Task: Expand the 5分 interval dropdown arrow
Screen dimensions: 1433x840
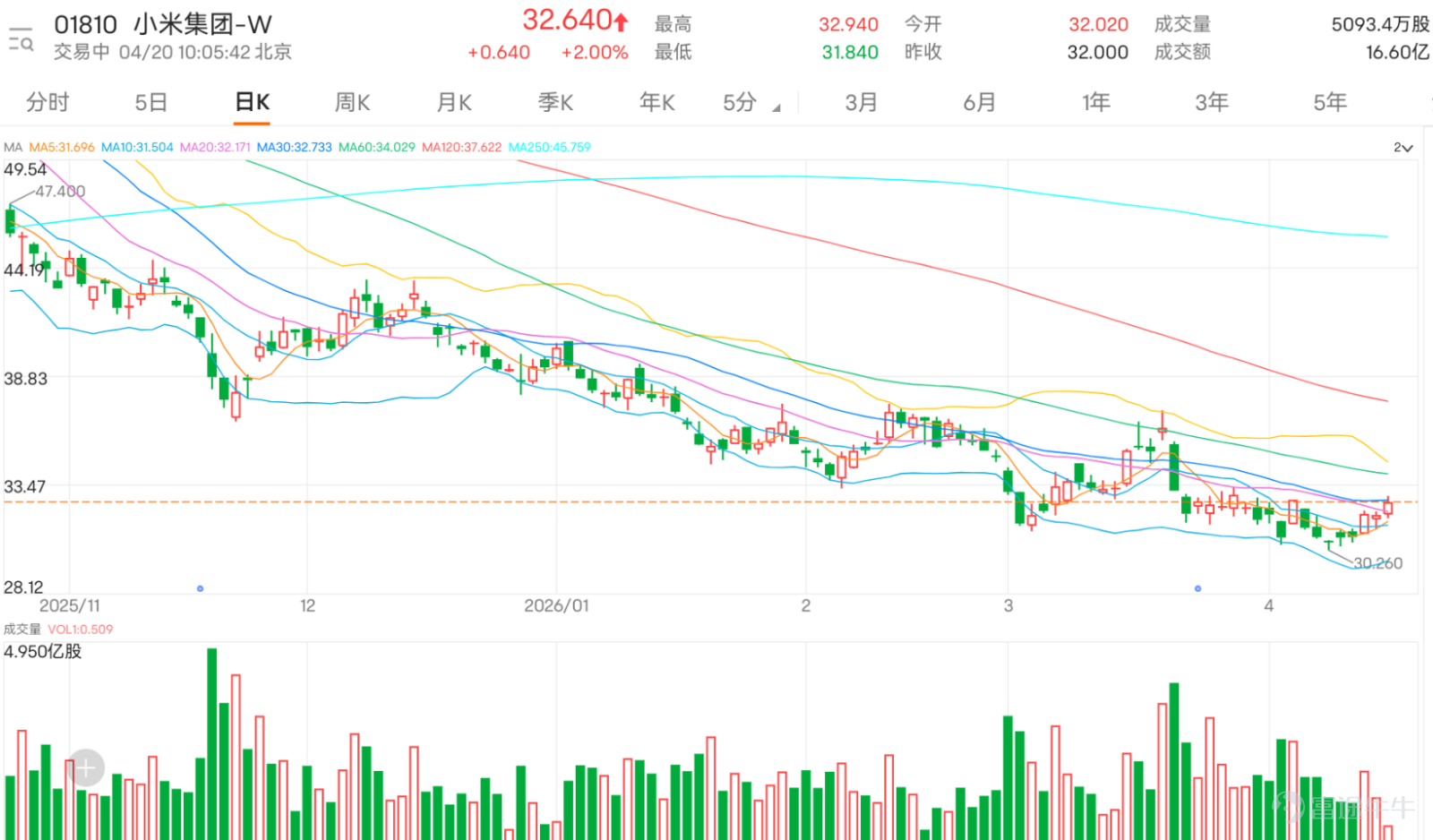Action: (777, 107)
